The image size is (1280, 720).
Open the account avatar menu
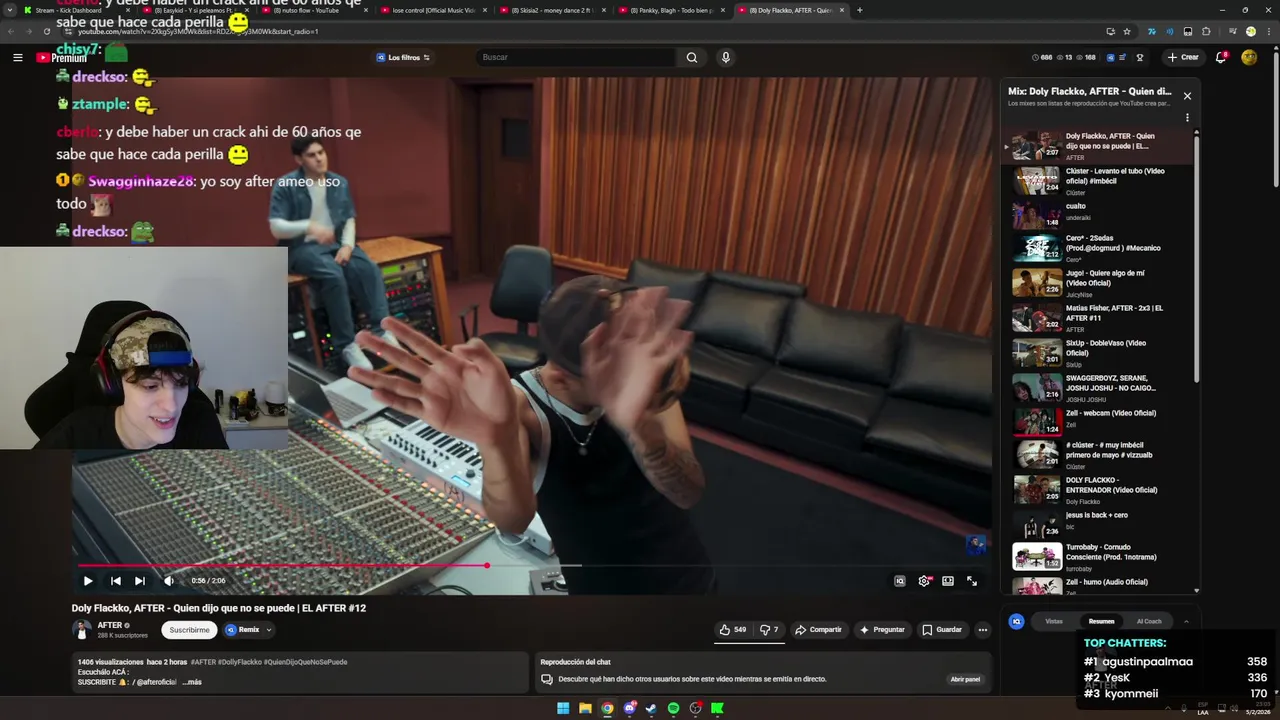(x=1248, y=57)
